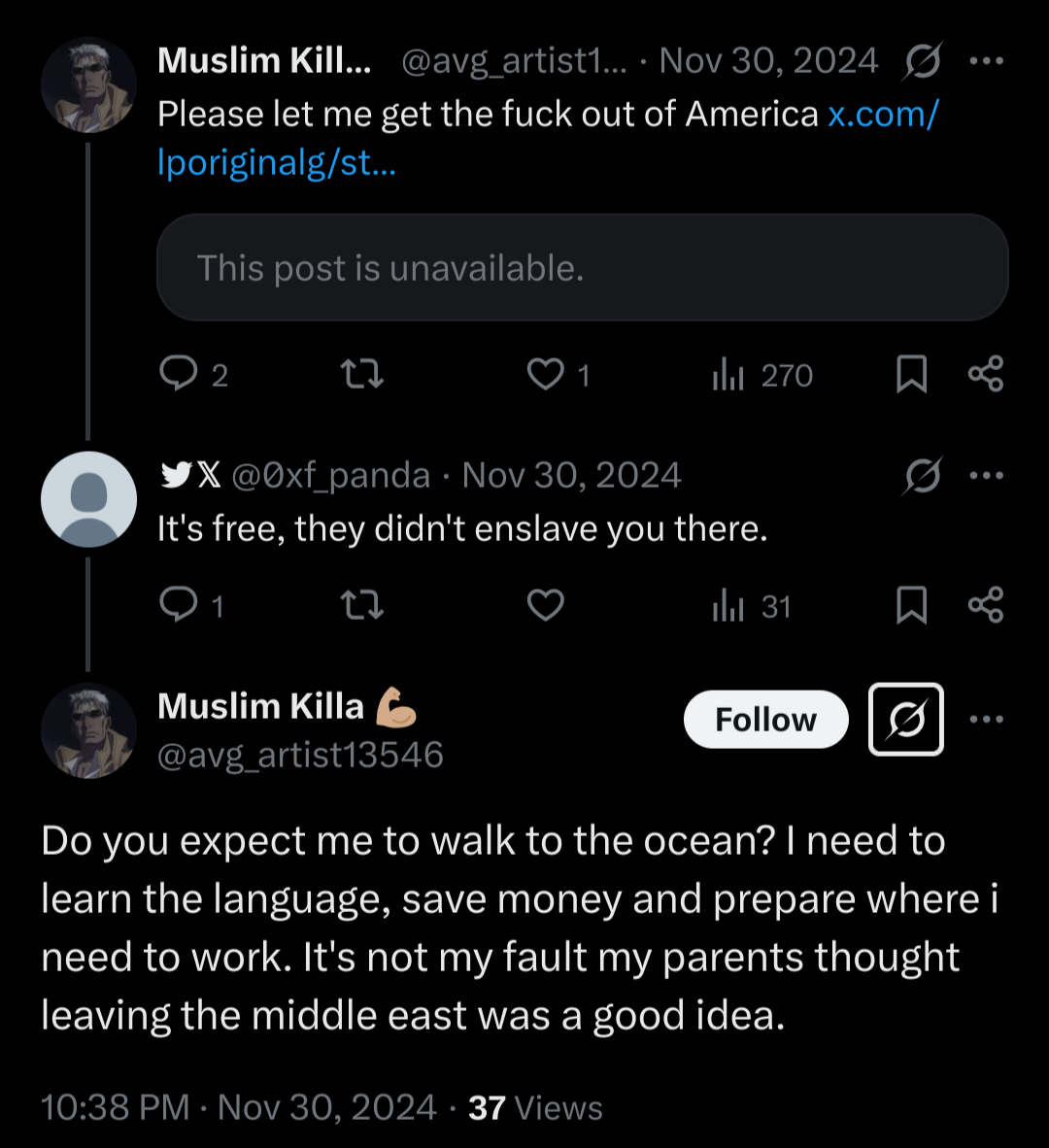Share the @0xf_panda reply

click(x=986, y=605)
